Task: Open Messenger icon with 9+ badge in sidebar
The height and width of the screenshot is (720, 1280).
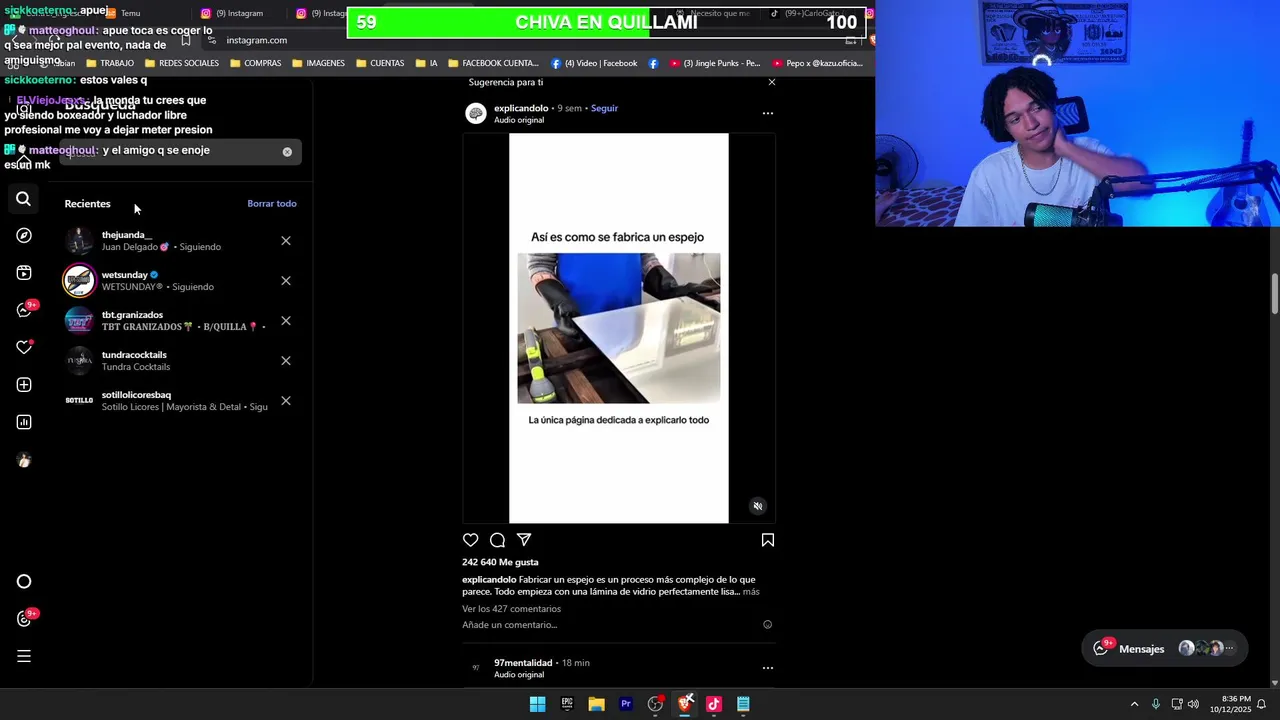Action: pos(25,310)
